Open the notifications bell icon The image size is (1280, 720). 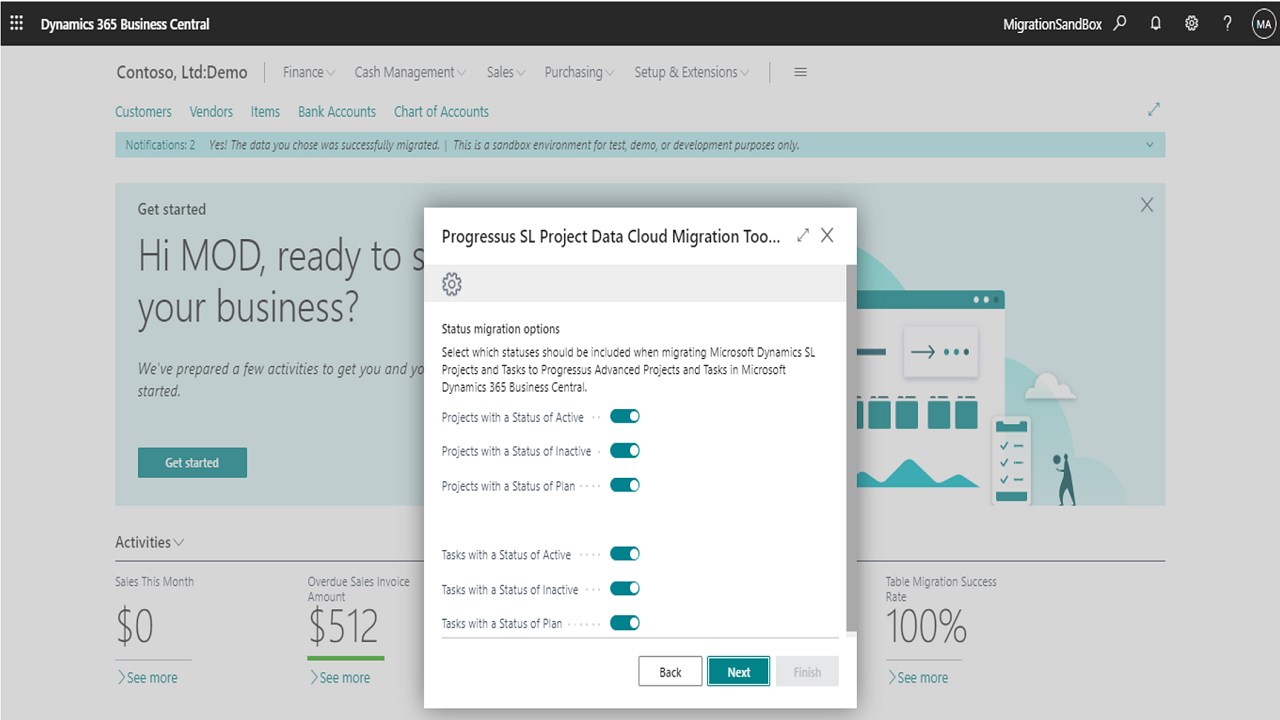click(1156, 23)
